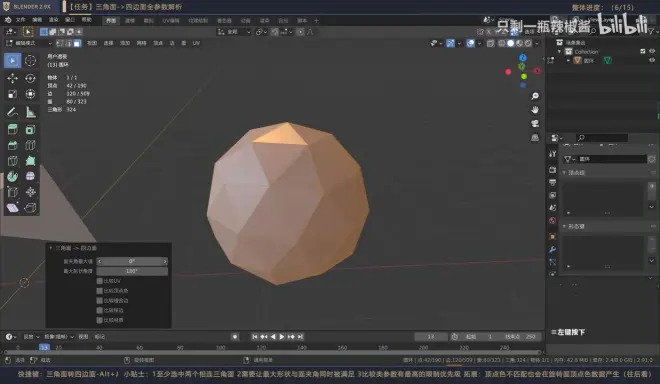Select the Measure ruler tool
The height and width of the screenshot is (384, 660).
click(30, 112)
